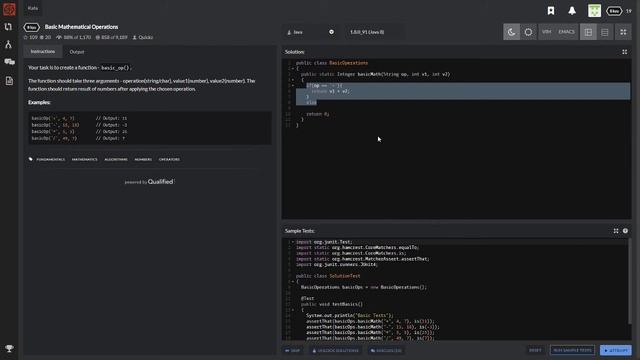Image resolution: width=640 pixels, height=360 pixels.
Task: Click the SolutionTest class name in tests
Action: coord(344,276)
